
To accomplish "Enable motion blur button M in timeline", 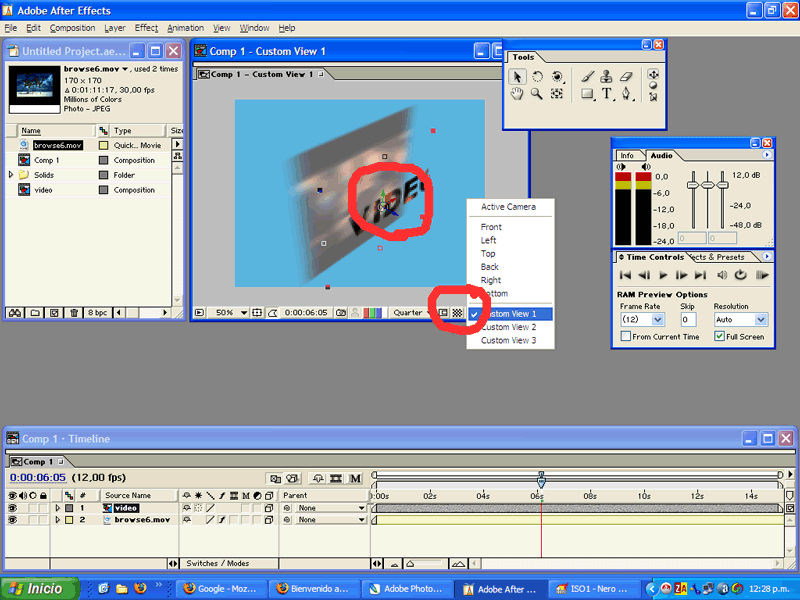I will (x=355, y=479).
